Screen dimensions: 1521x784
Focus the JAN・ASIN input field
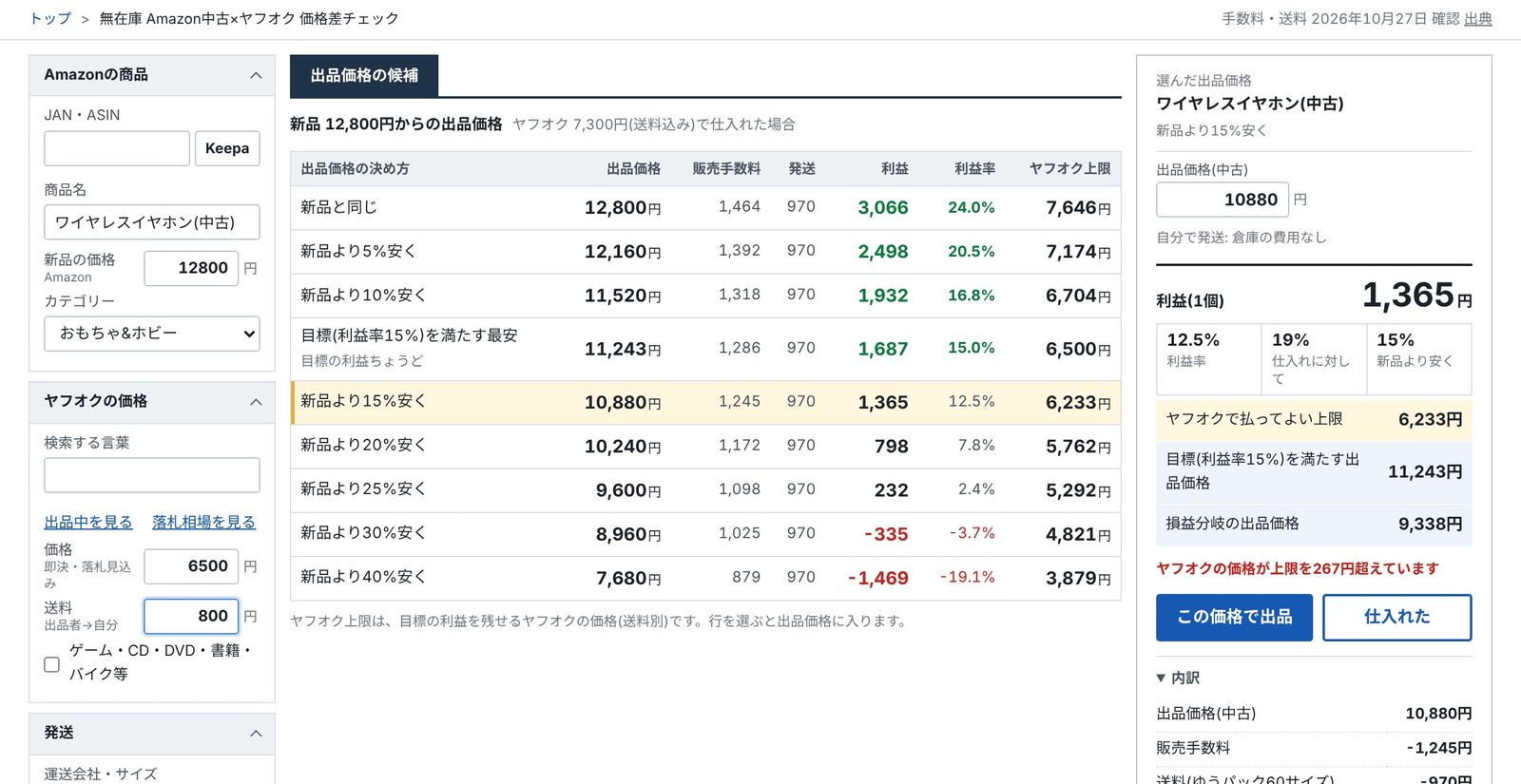tap(117, 148)
